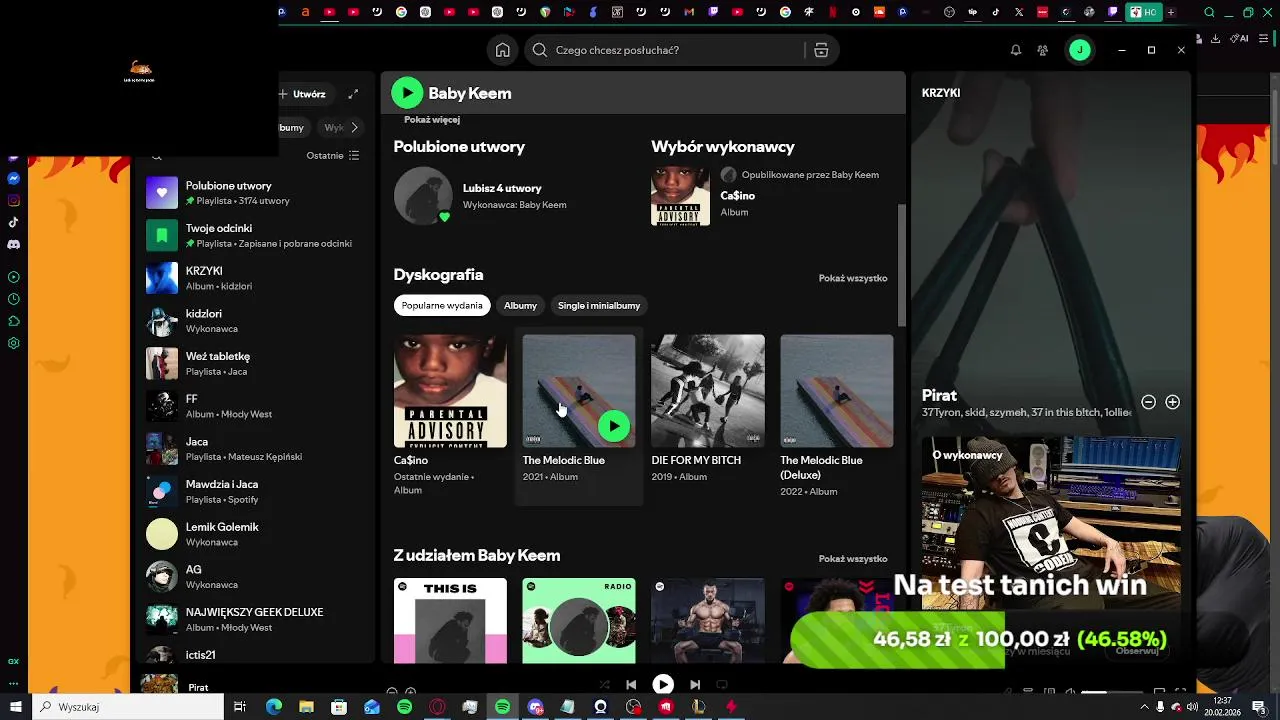Screen dimensions: 1280x720
Task: Open 'Mawdzia i Jaca' playlist
Action: click(x=255, y=492)
